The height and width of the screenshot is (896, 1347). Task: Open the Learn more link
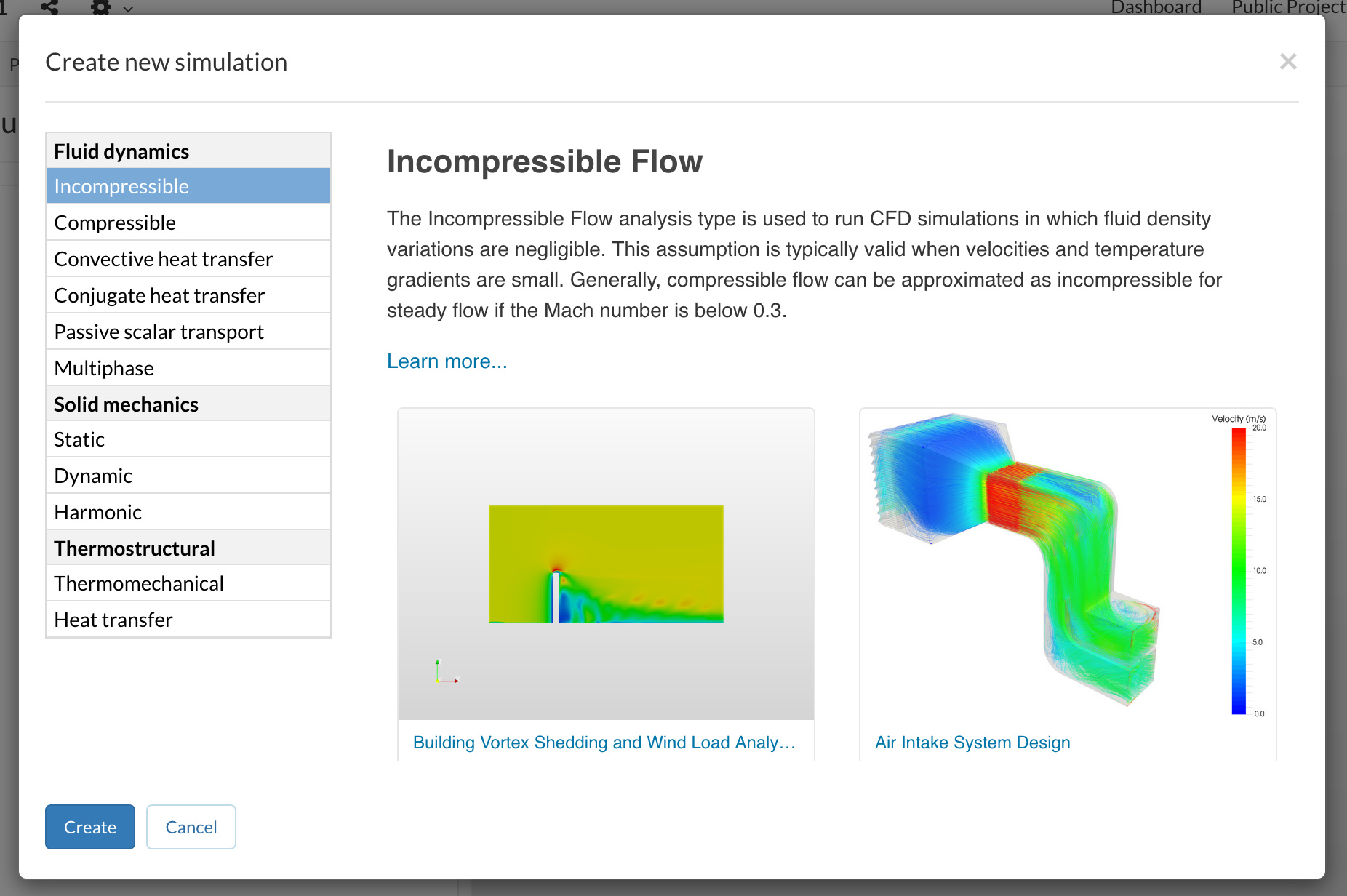click(447, 361)
